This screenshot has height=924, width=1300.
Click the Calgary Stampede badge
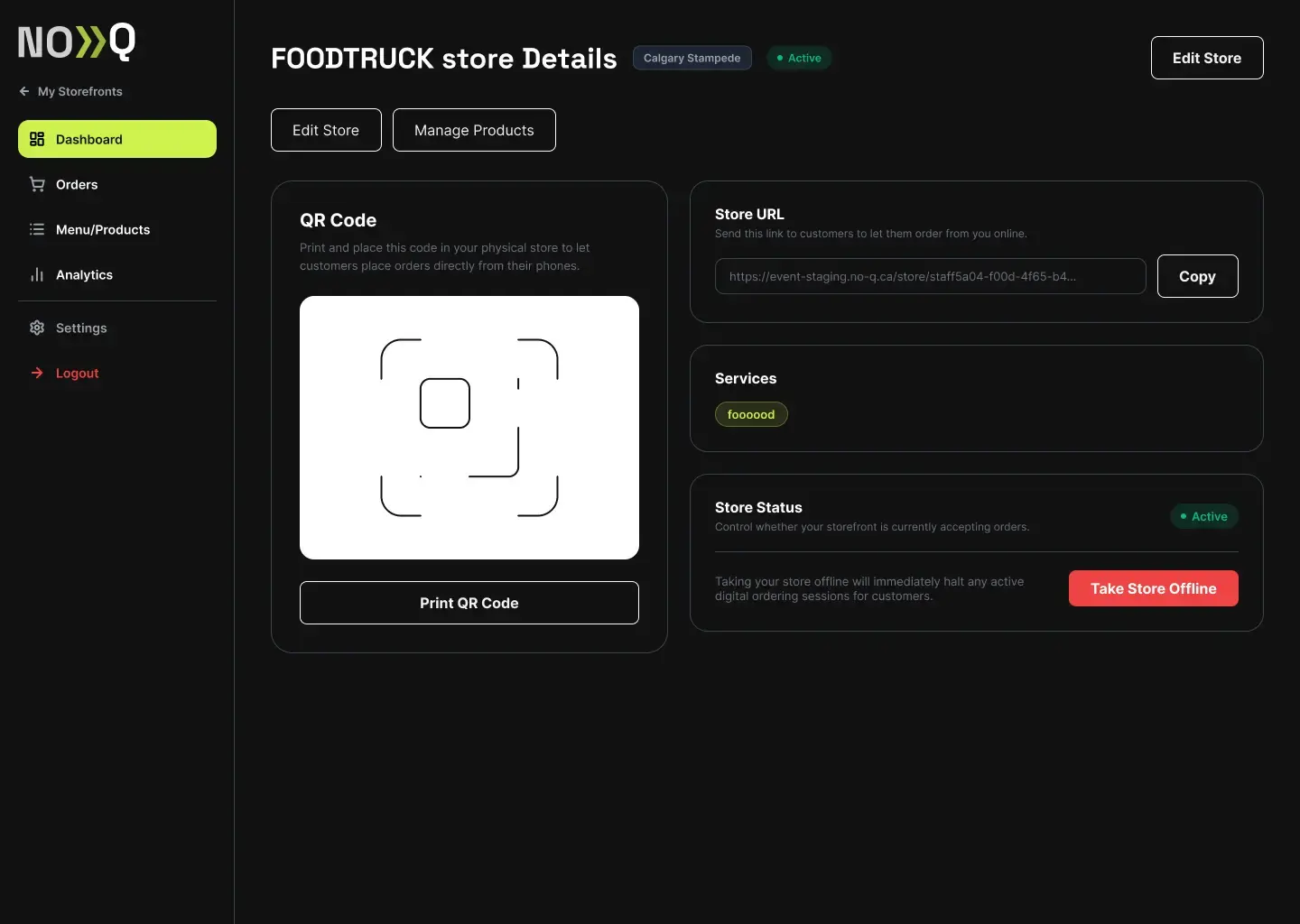coord(692,58)
